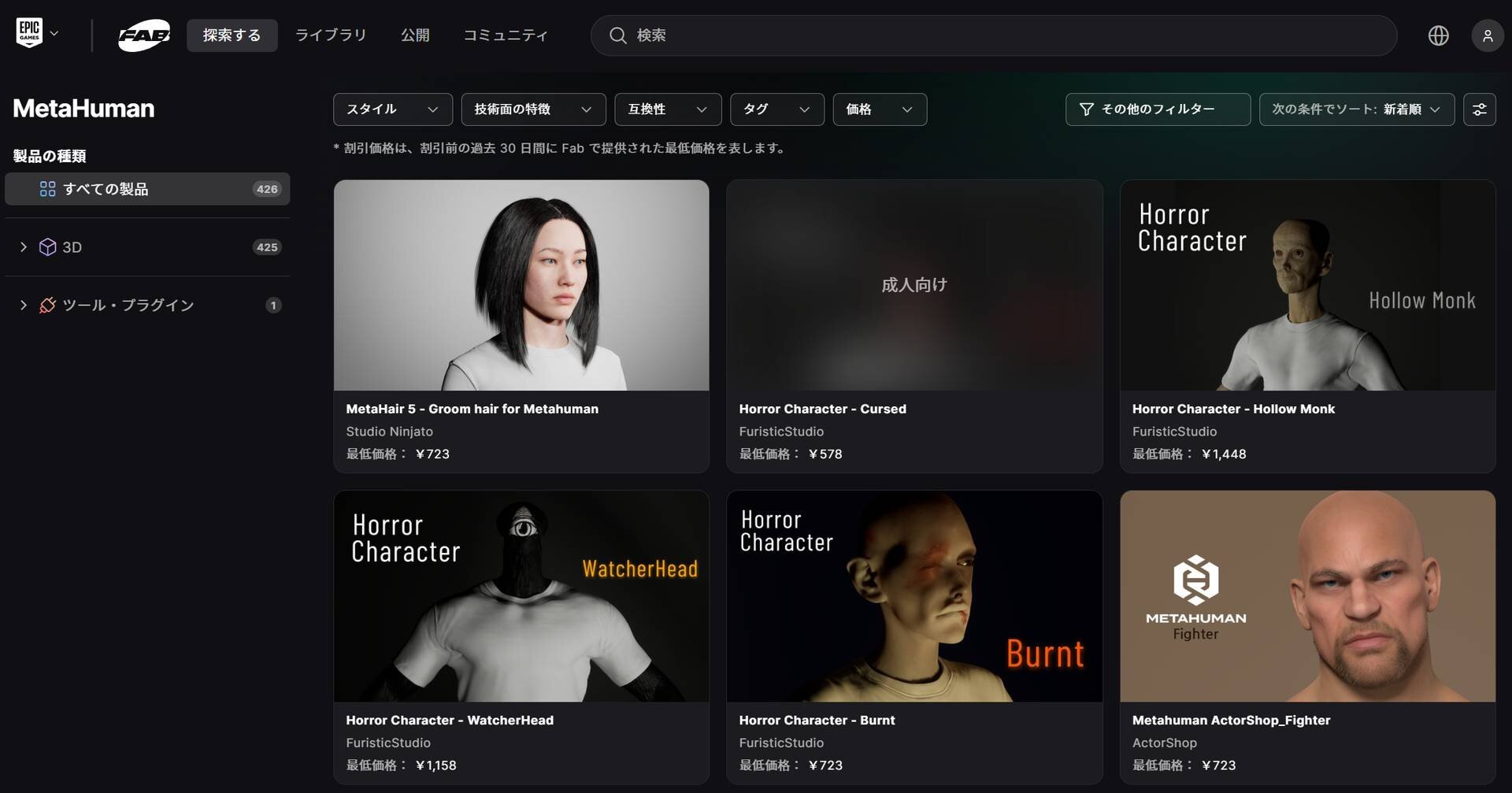
Task: Open the 公開 tab
Action: [415, 35]
